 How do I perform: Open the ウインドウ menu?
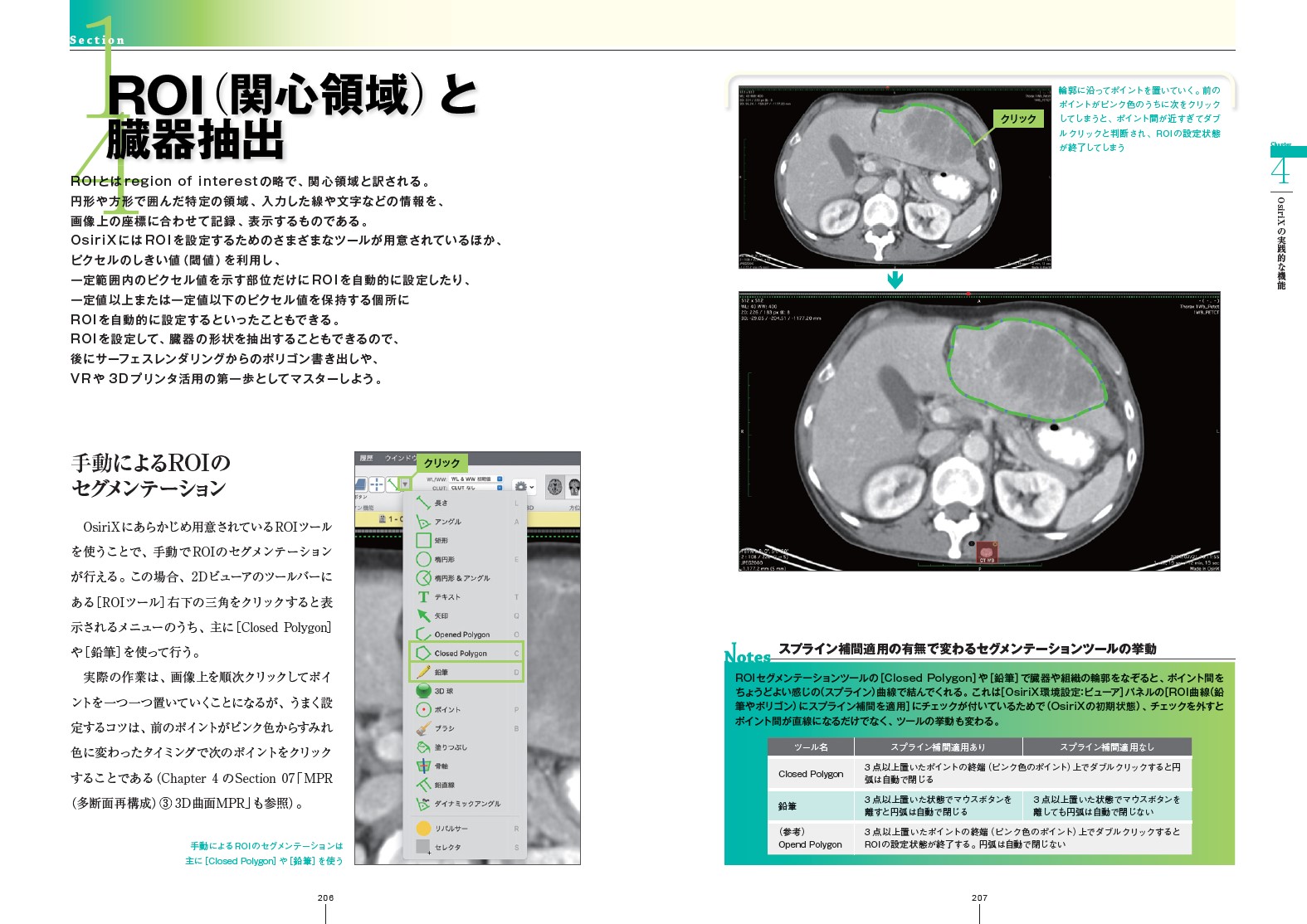[400, 458]
